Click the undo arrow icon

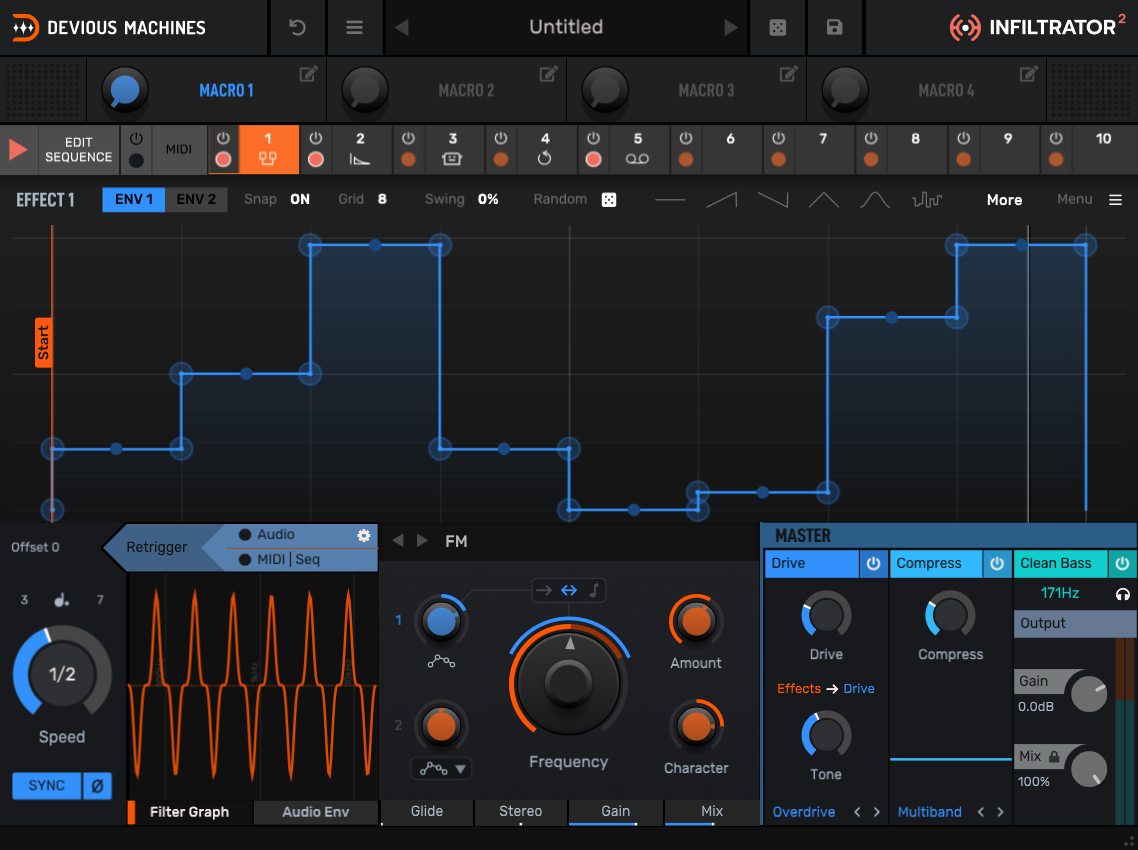pos(297,28)
